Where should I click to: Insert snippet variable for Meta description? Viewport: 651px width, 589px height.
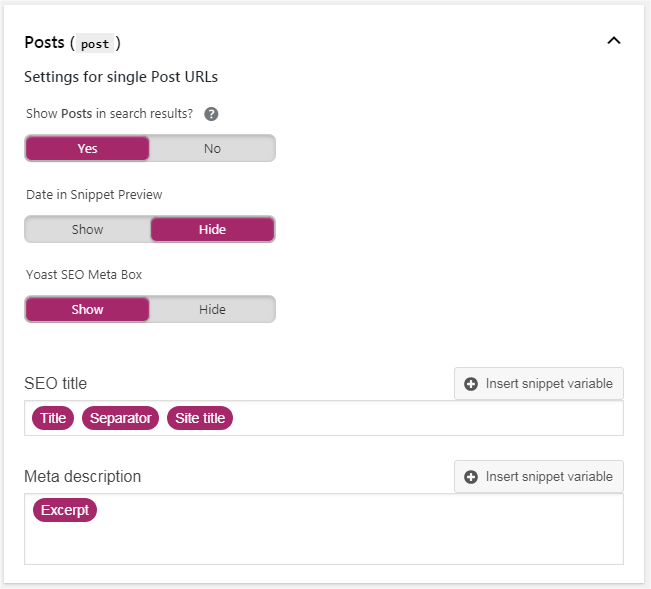pyautogui.click(x=538, y=477)
